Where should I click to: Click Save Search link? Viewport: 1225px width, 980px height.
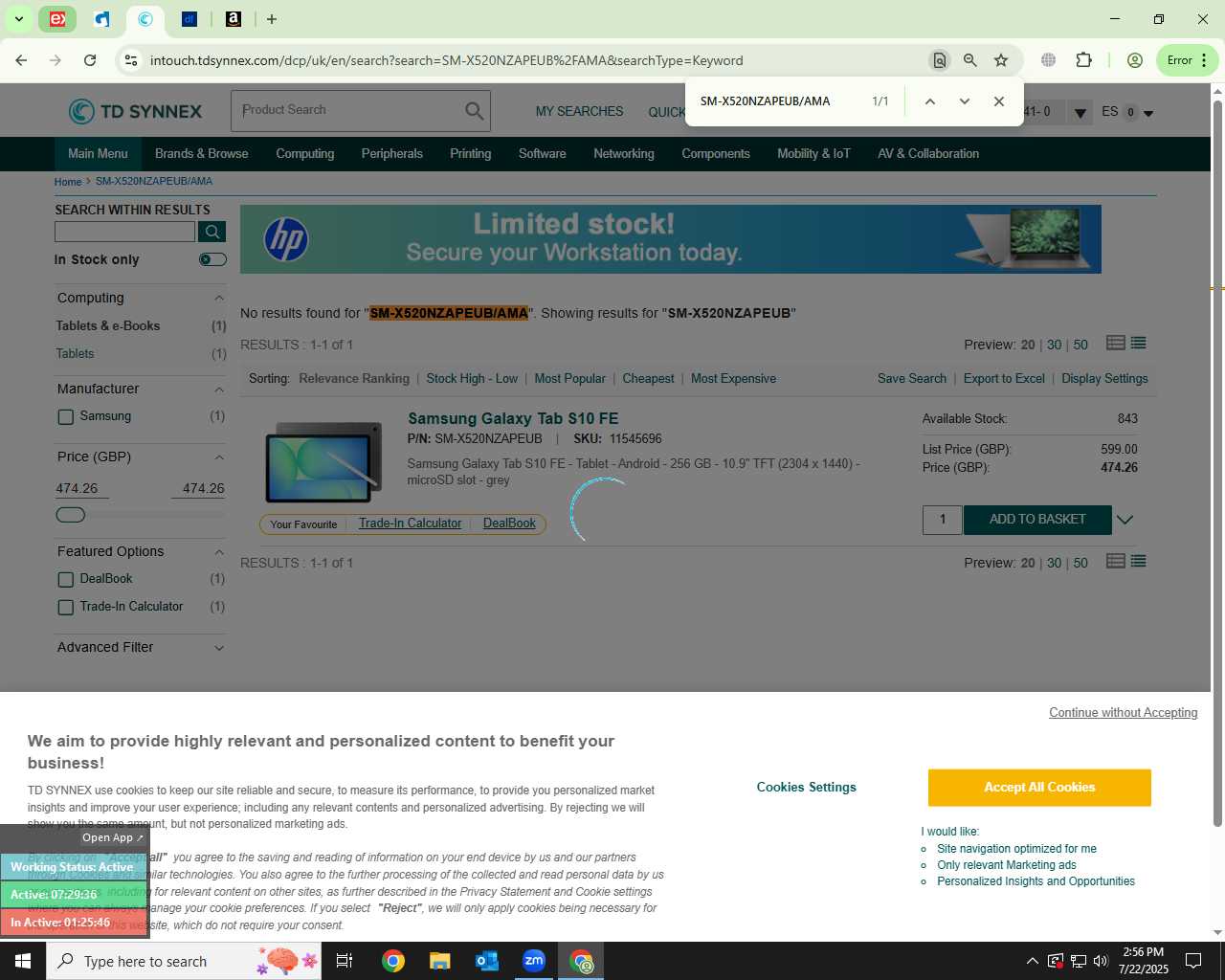point(912,379)
